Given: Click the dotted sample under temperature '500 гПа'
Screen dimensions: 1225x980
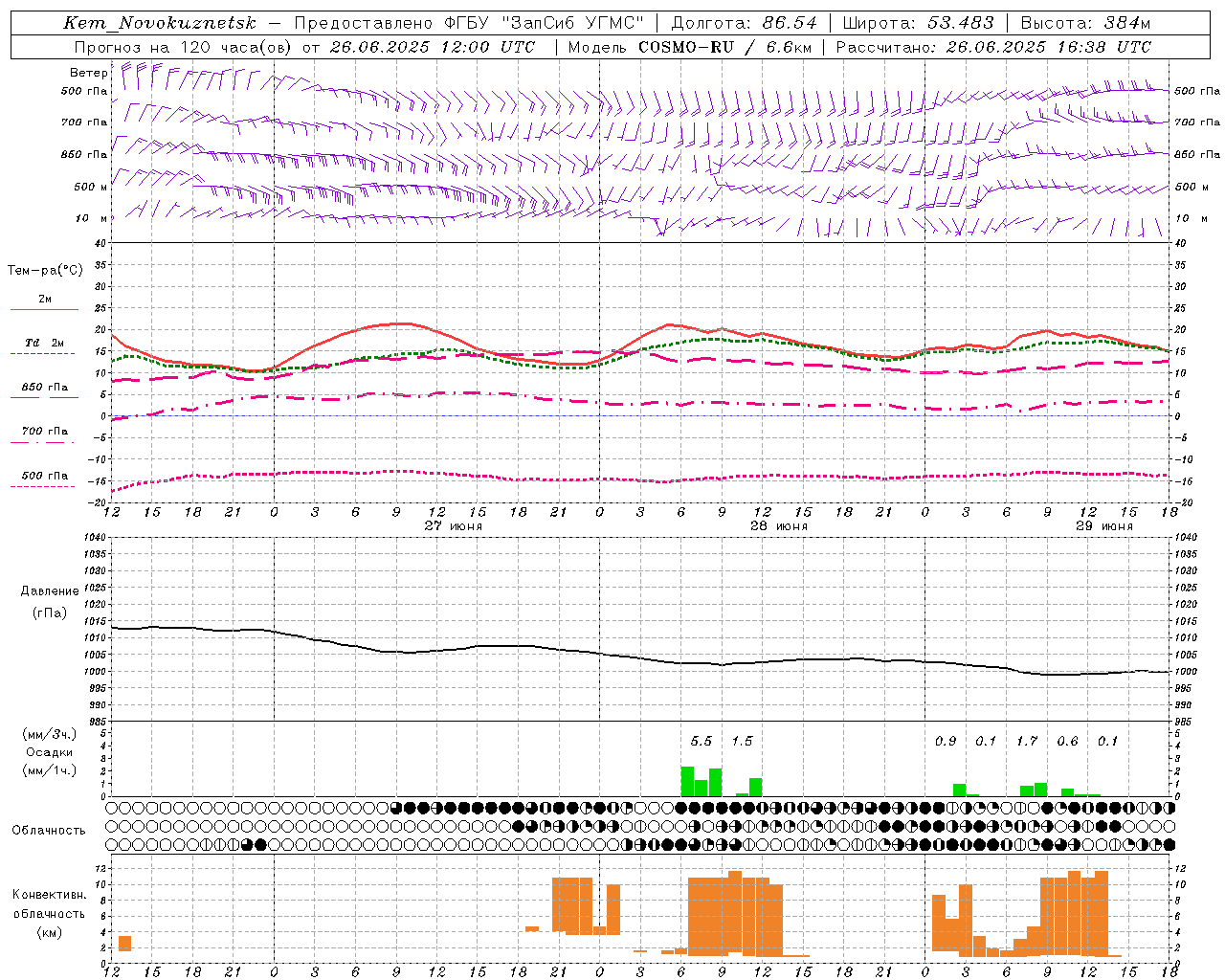Looking at the screenshot, I should (42, 486).
